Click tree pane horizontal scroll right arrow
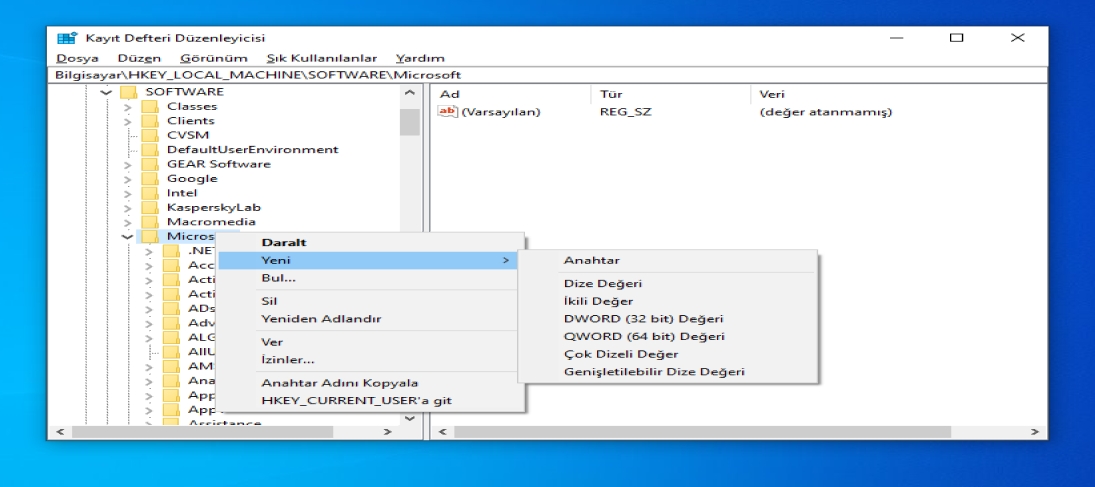This screenshot has width=1095, height=487. point(388,433)
